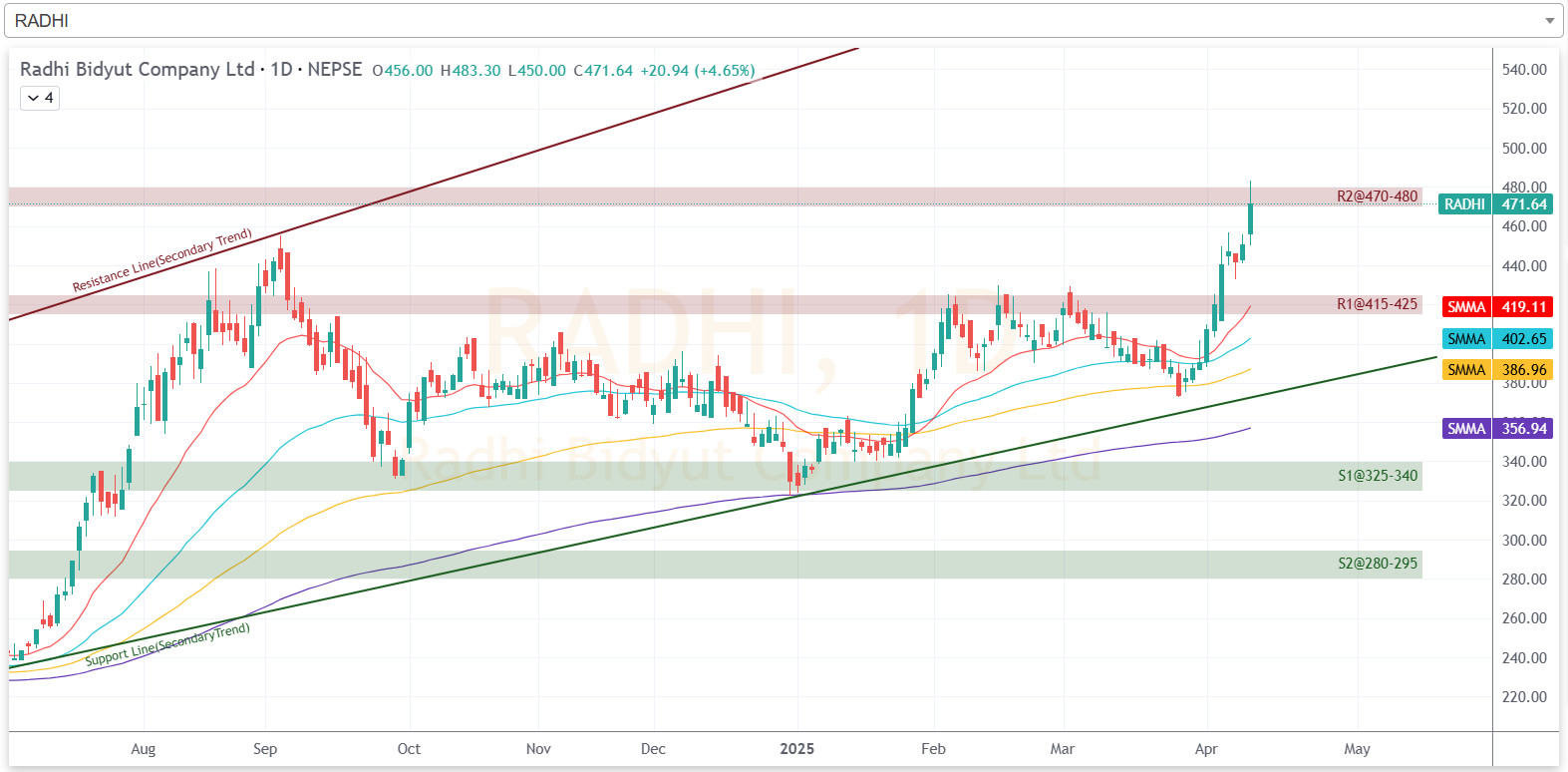Select the R1@415-425 resistance zone label
This screenshot has height=772, width=1568.
[x=1377, y=304]
